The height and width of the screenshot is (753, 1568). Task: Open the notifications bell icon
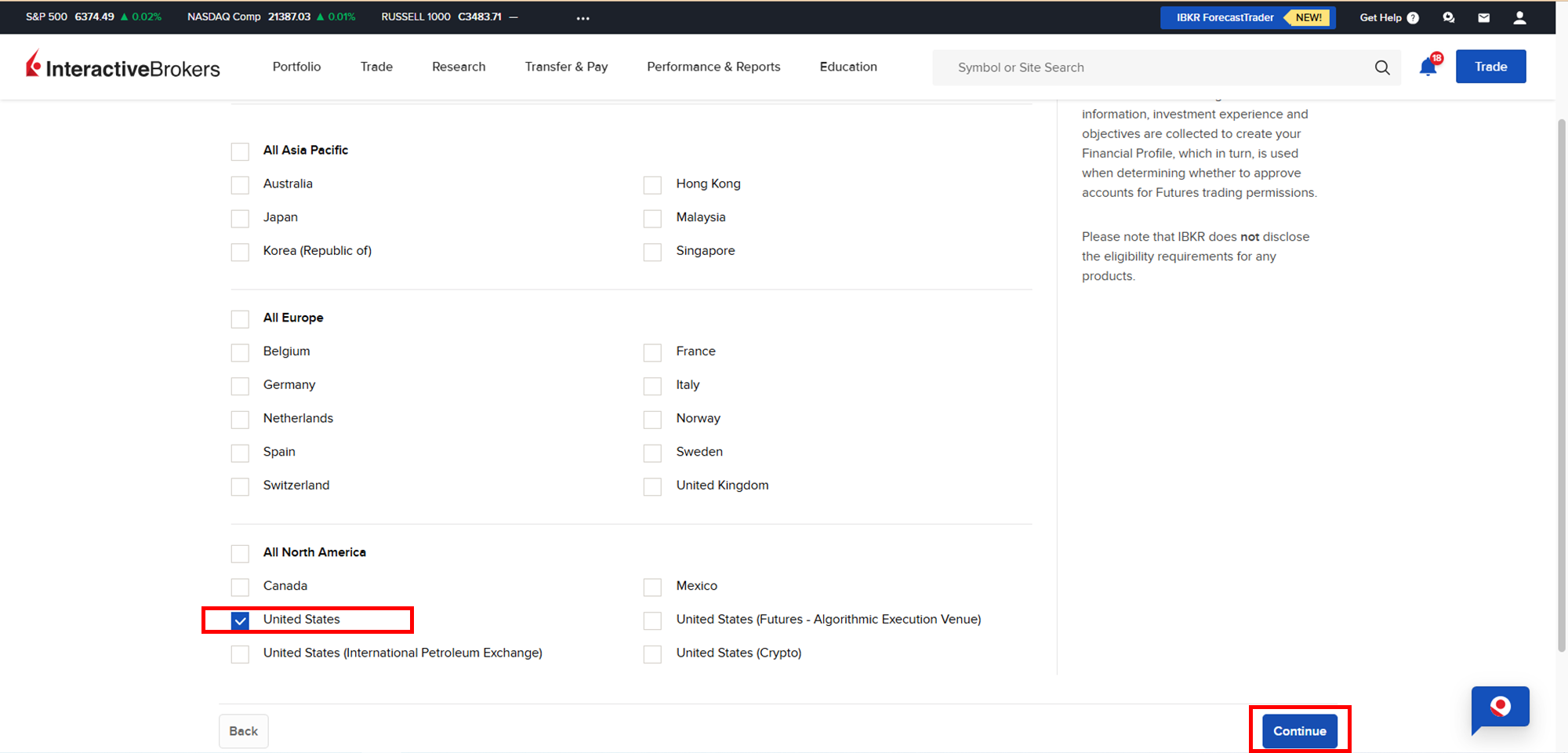1428,67
